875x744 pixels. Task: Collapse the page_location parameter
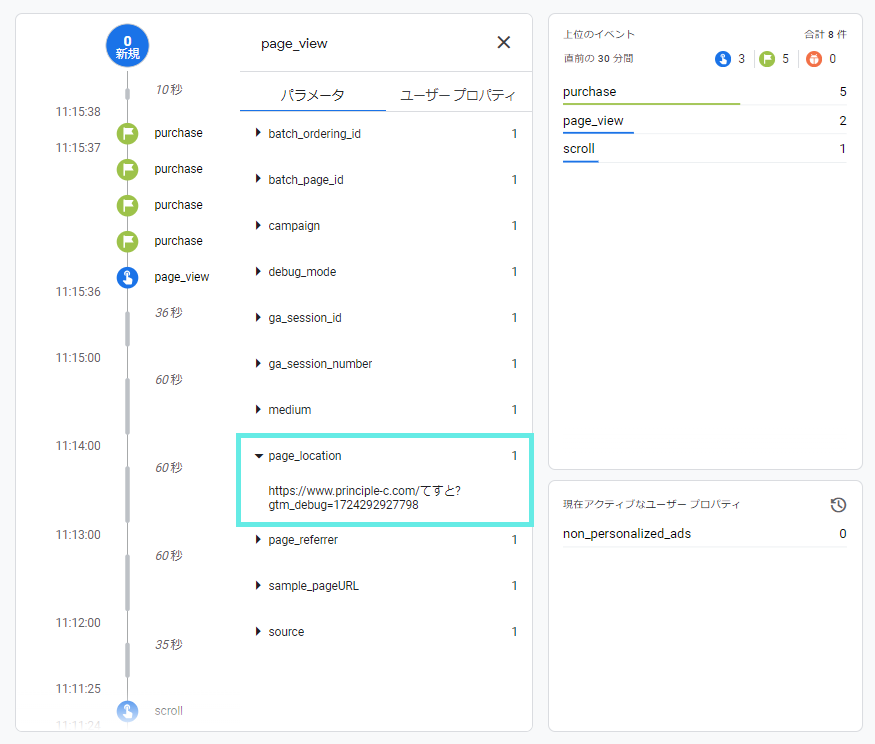click(304, 456)
